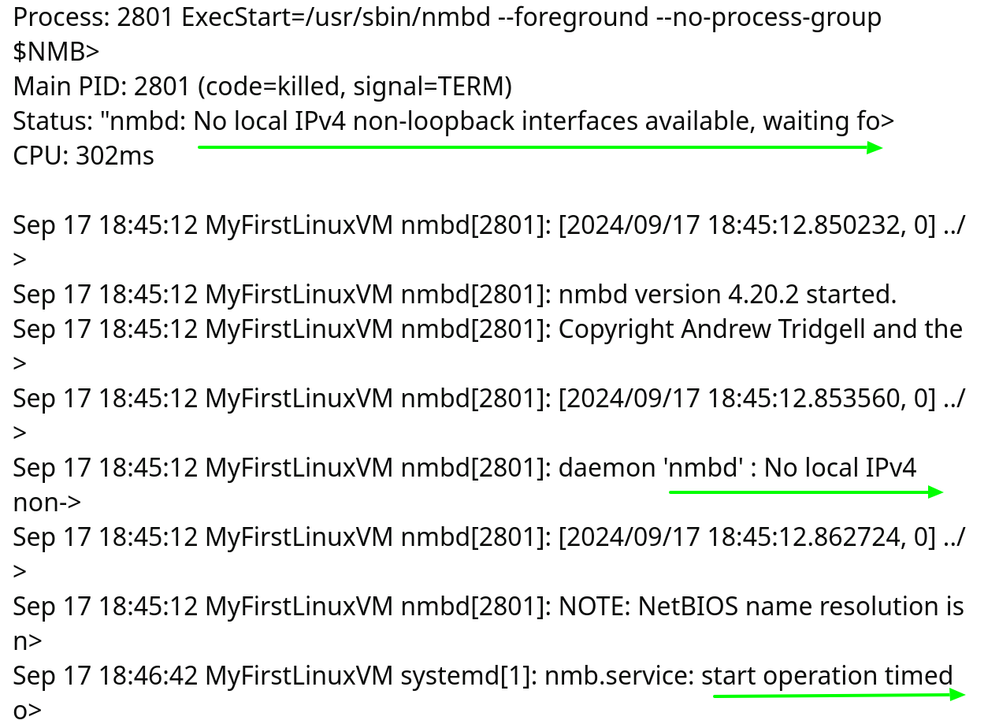Click 'nmb.service: start operation timed' text
This screenshot has height=720, width=999.
coord(748,676)
